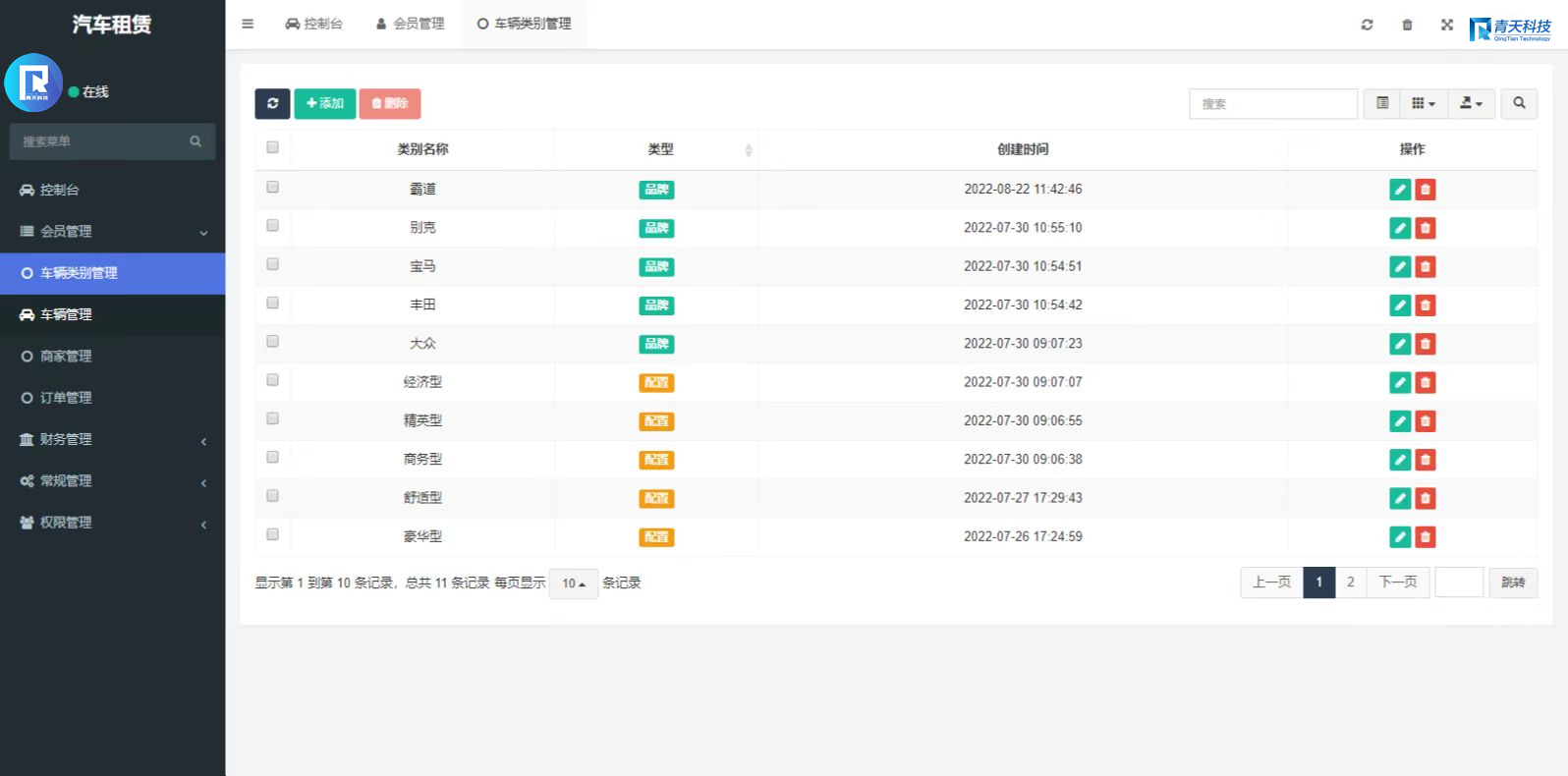Select the 车辆类别管理 tab
This screenshot has height=776, width=1568.
(524, 24)
